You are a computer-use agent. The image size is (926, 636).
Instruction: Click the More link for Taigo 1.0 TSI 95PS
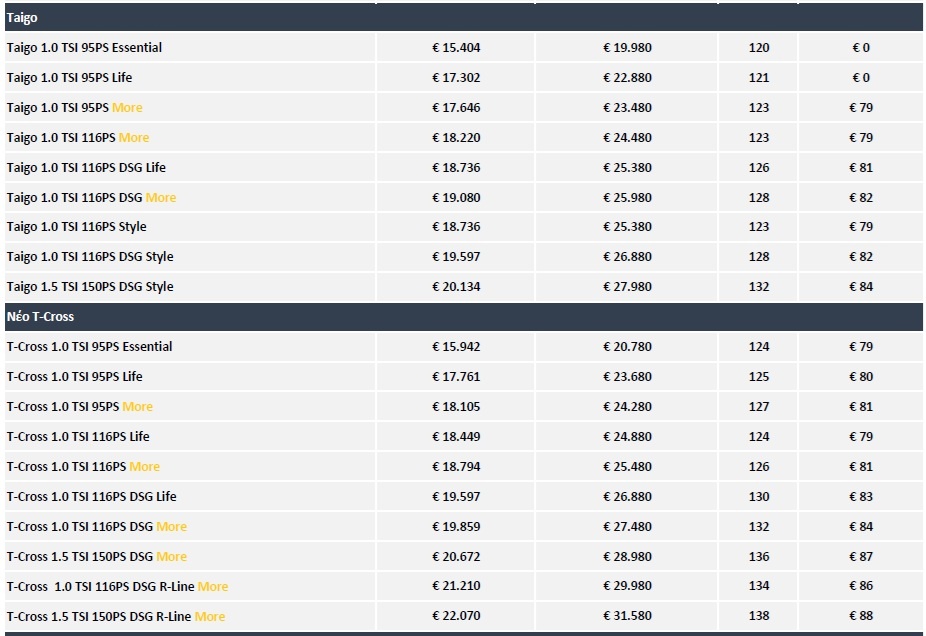tap(127, 108)
